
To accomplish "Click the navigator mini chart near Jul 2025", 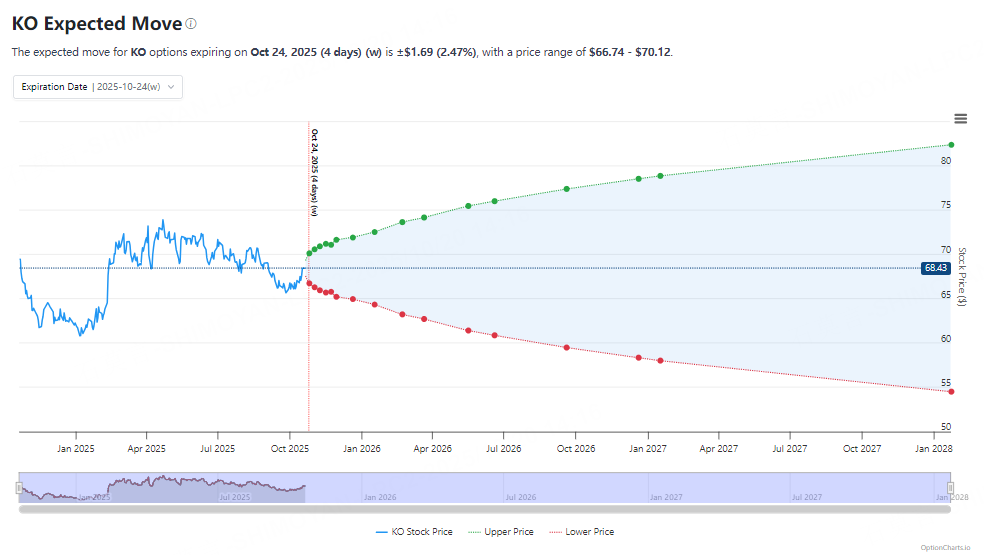I will 234,488.
